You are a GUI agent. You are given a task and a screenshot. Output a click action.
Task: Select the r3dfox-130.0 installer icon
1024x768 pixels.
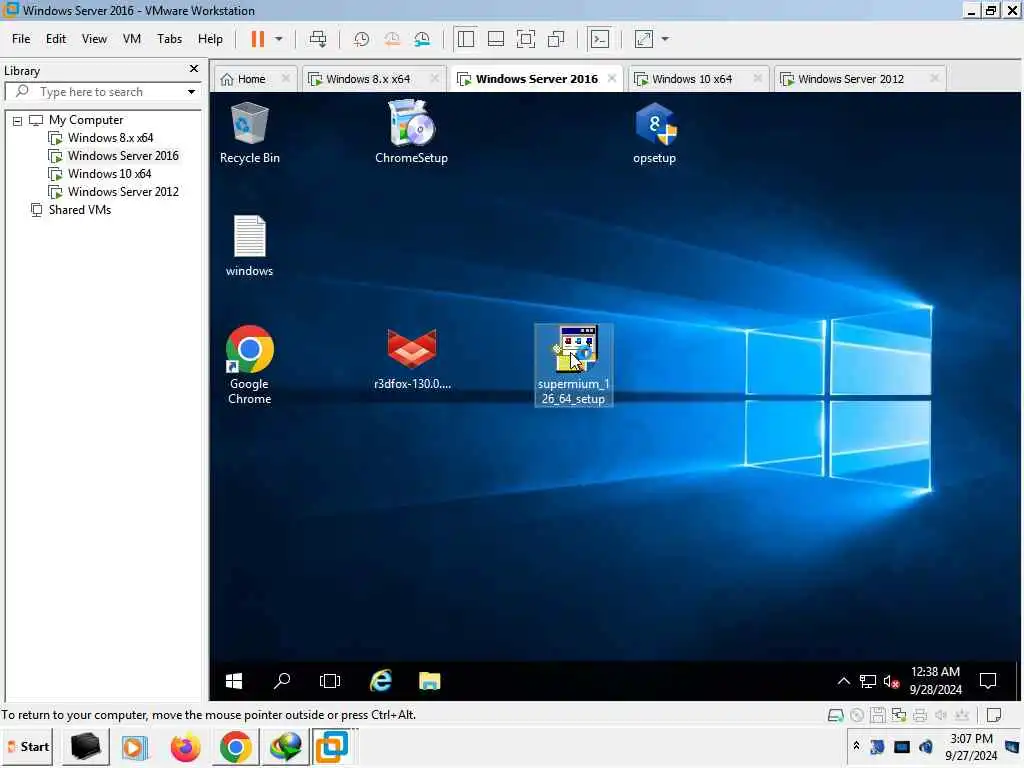click(x=412, y=359)
